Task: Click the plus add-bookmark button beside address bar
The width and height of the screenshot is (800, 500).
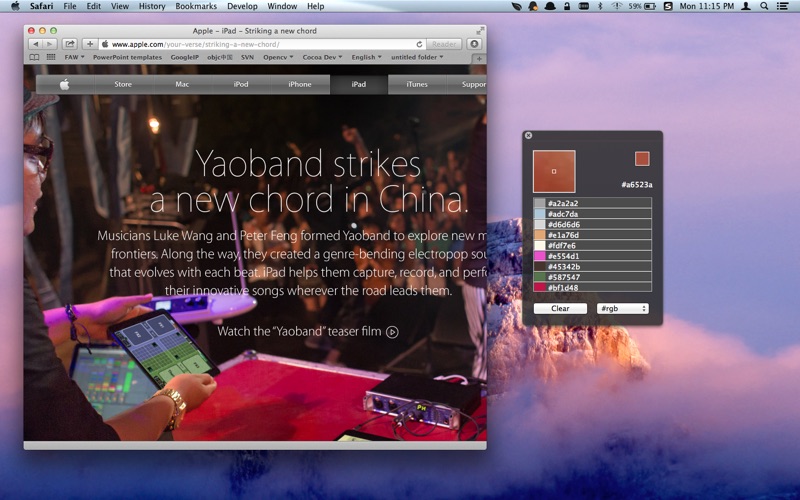Action: [90, 44]
